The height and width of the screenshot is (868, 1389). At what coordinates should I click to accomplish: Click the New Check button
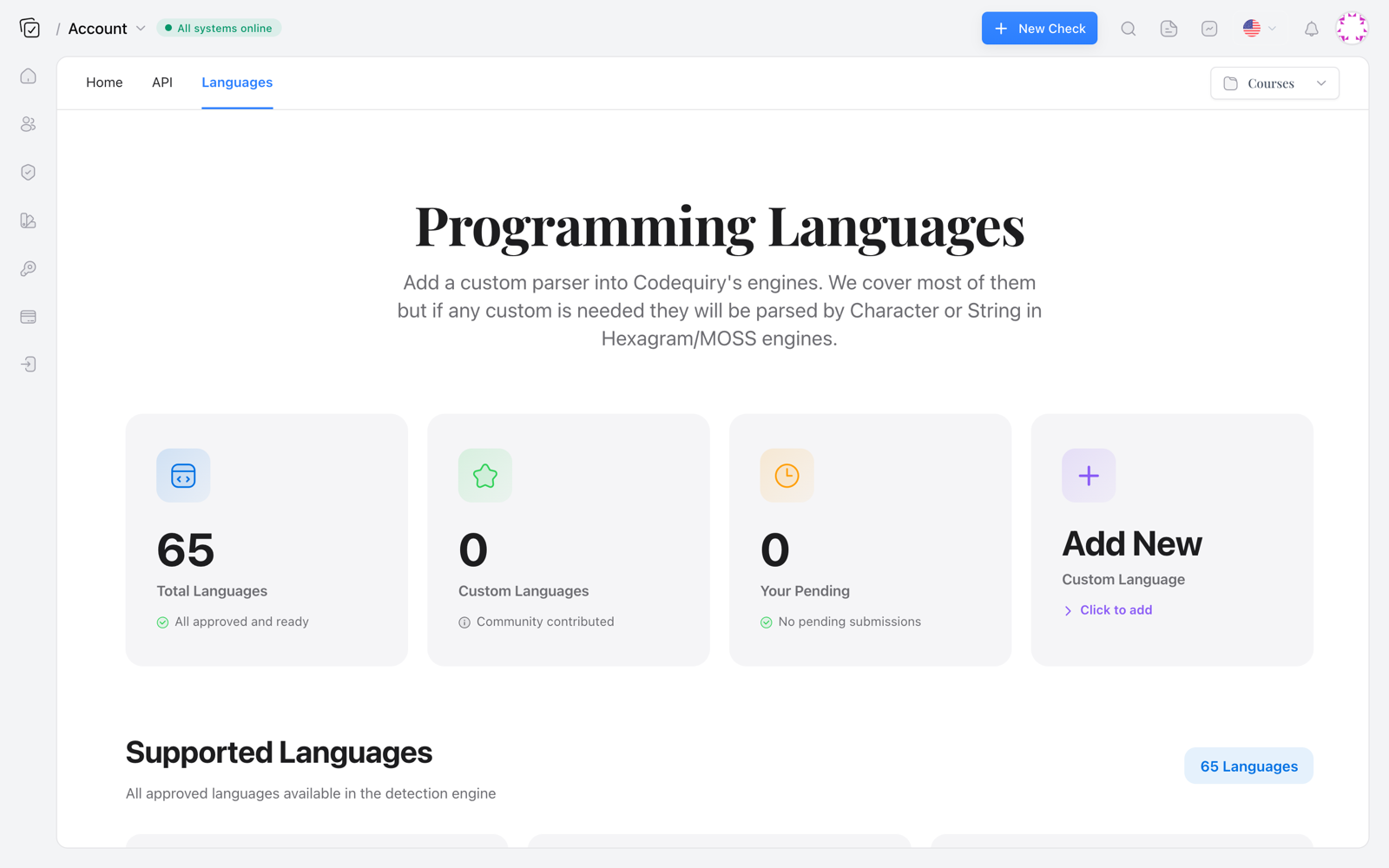pyautogui.click(x=1039, y=29)
